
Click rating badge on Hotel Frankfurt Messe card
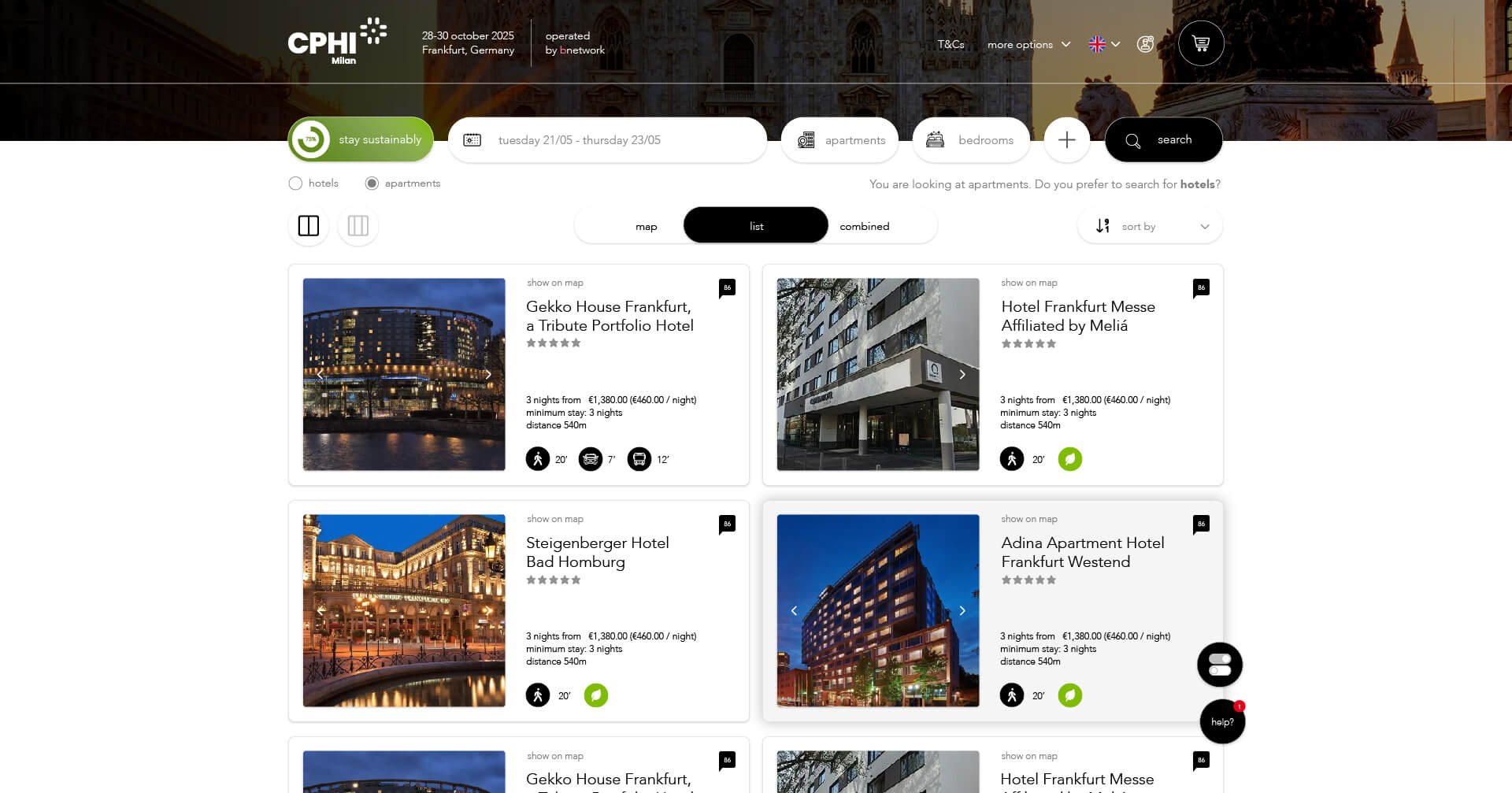[x=1201, y=288]
